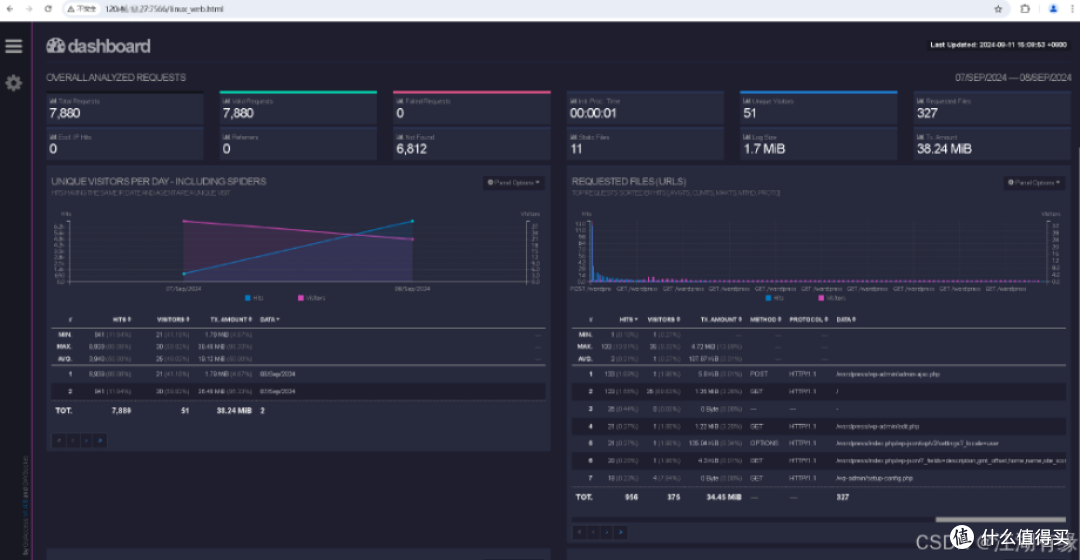Toggle Visitors series in Requested Files chart legend
Image resolution: width=1080 pixels, height=560 pixels.
(832, 298)
